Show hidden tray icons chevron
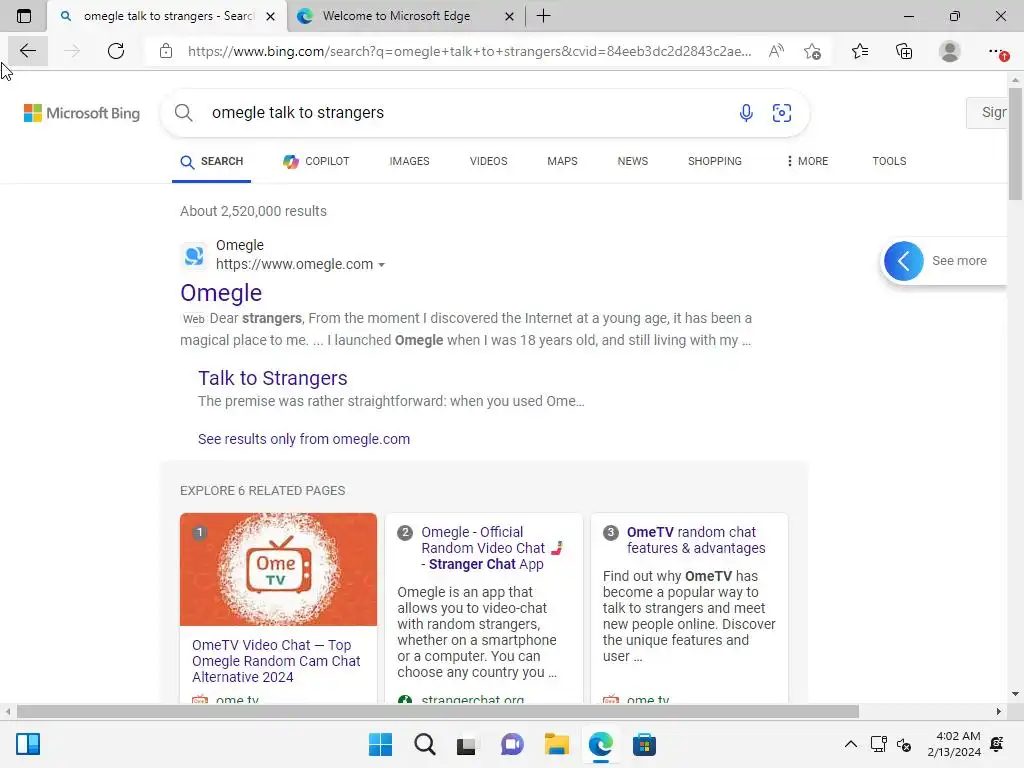 pos(850,744)
